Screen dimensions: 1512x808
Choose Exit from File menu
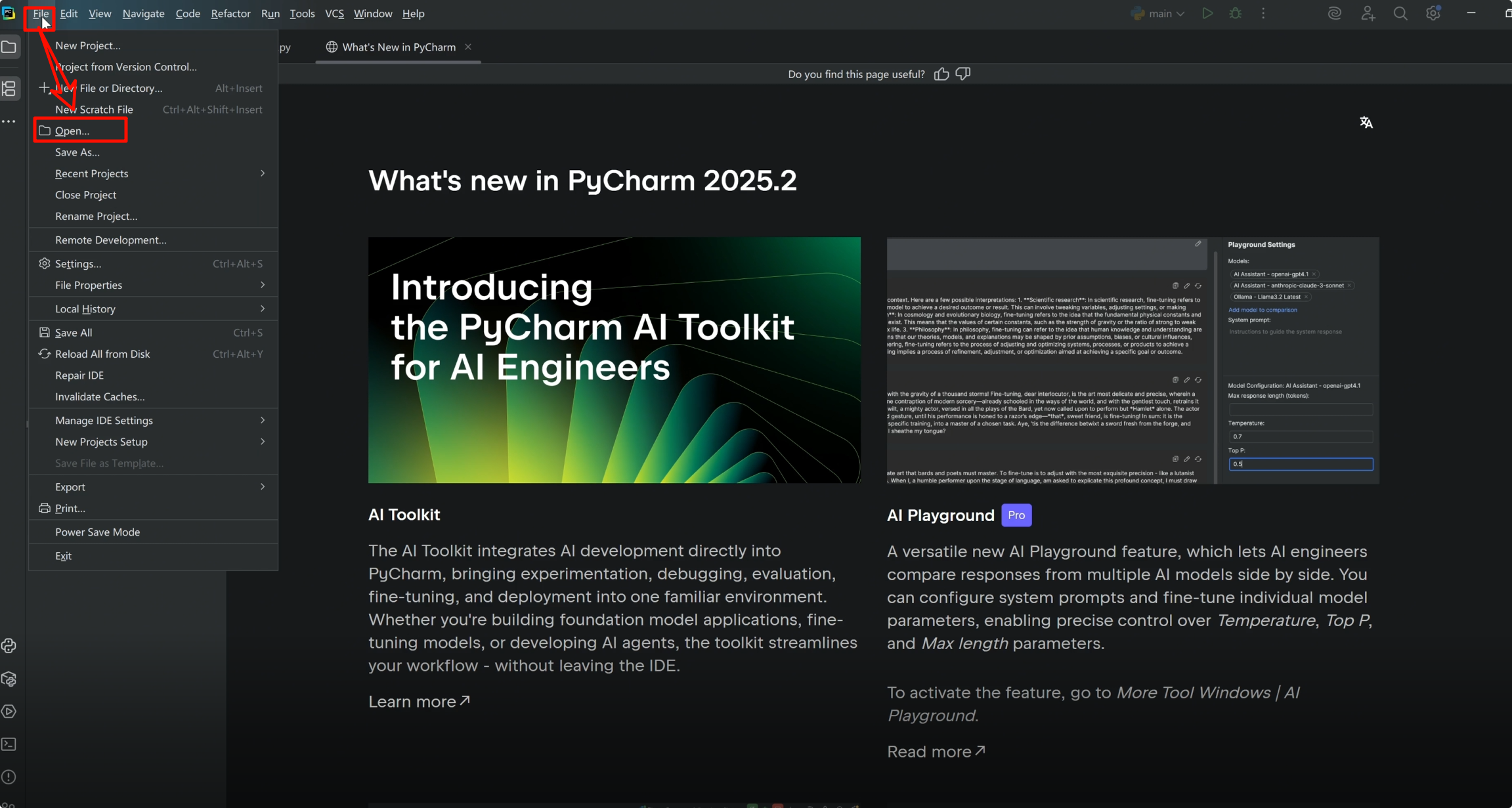point(153,556)
